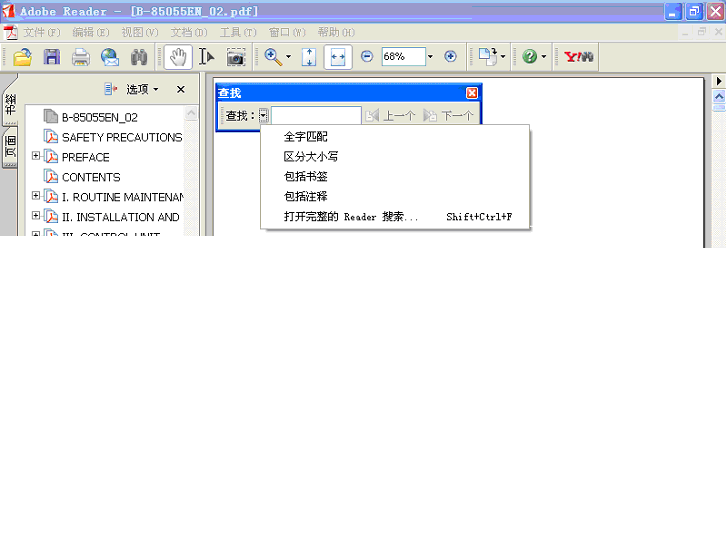
Task: Click the zoom out minus button
Action: [x=367, y=57]
